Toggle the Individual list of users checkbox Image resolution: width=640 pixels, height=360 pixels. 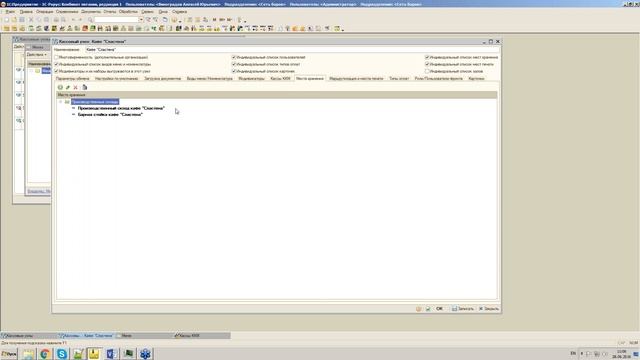234,58
